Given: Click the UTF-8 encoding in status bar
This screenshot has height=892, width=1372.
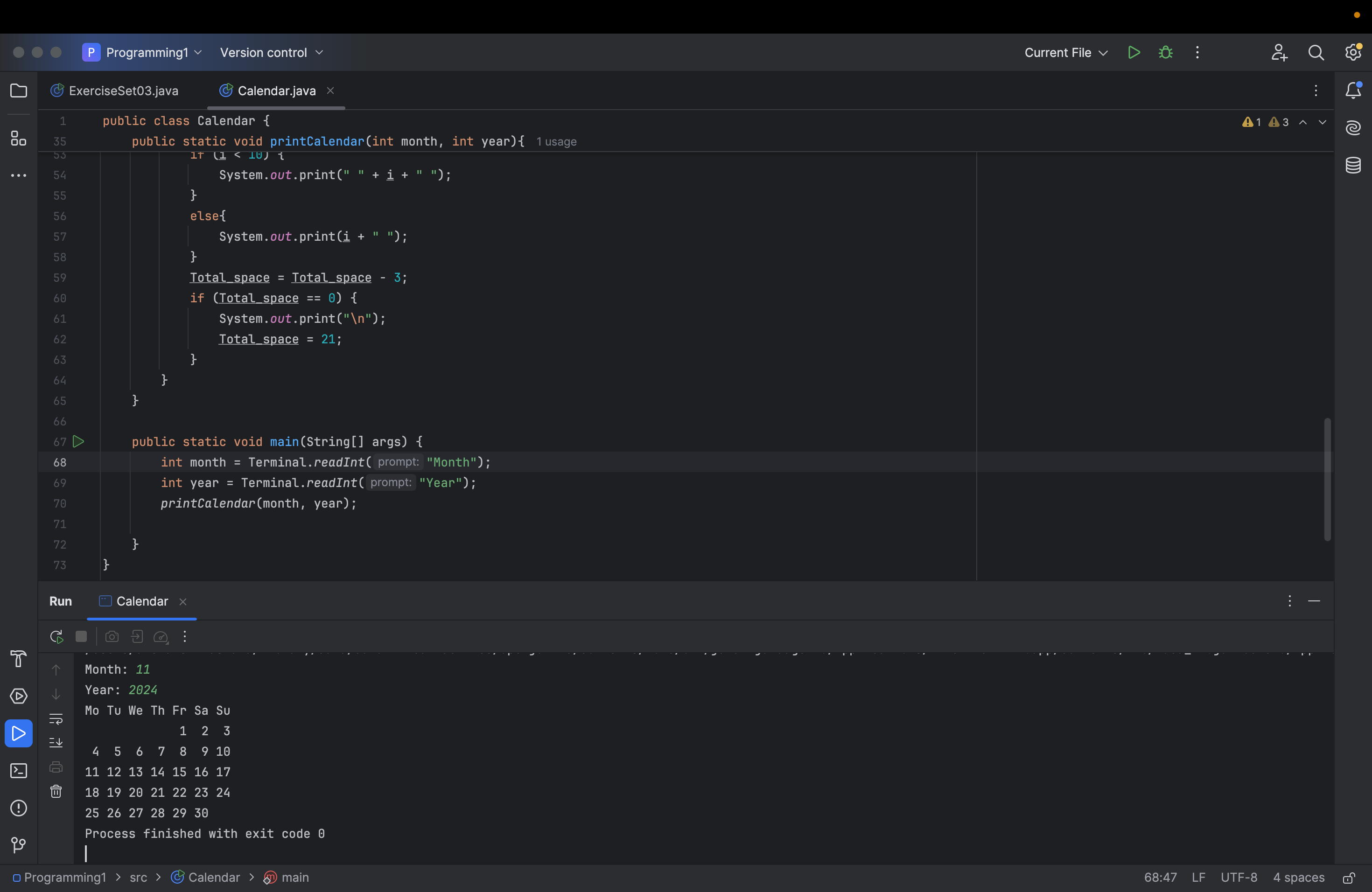Looking at the screenshot, I should tap(1238, 878).
